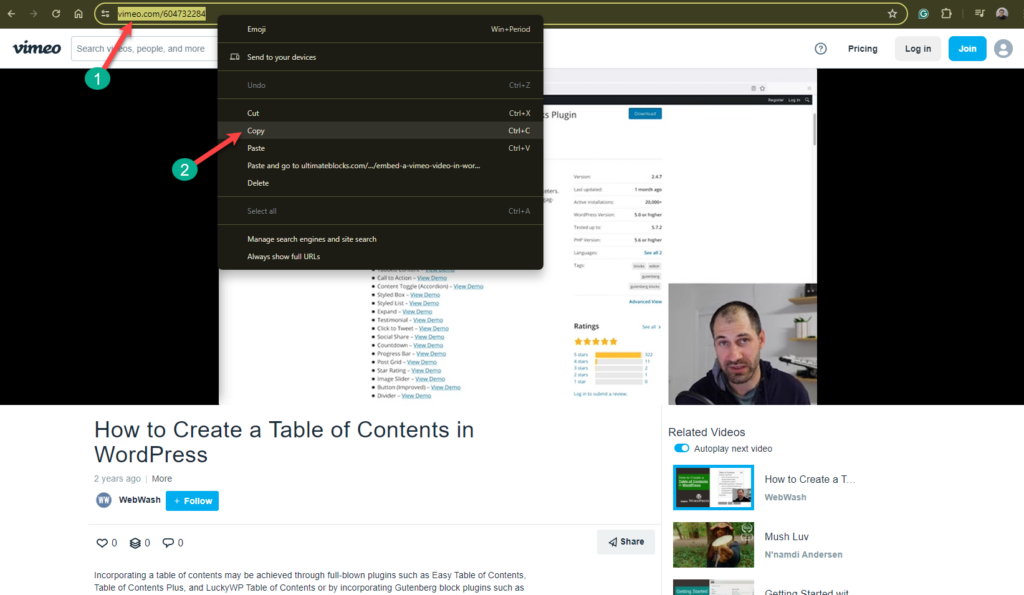1024x595 pixels.
Task: Go back with the browser back arrow
Action: click(11, 13)
